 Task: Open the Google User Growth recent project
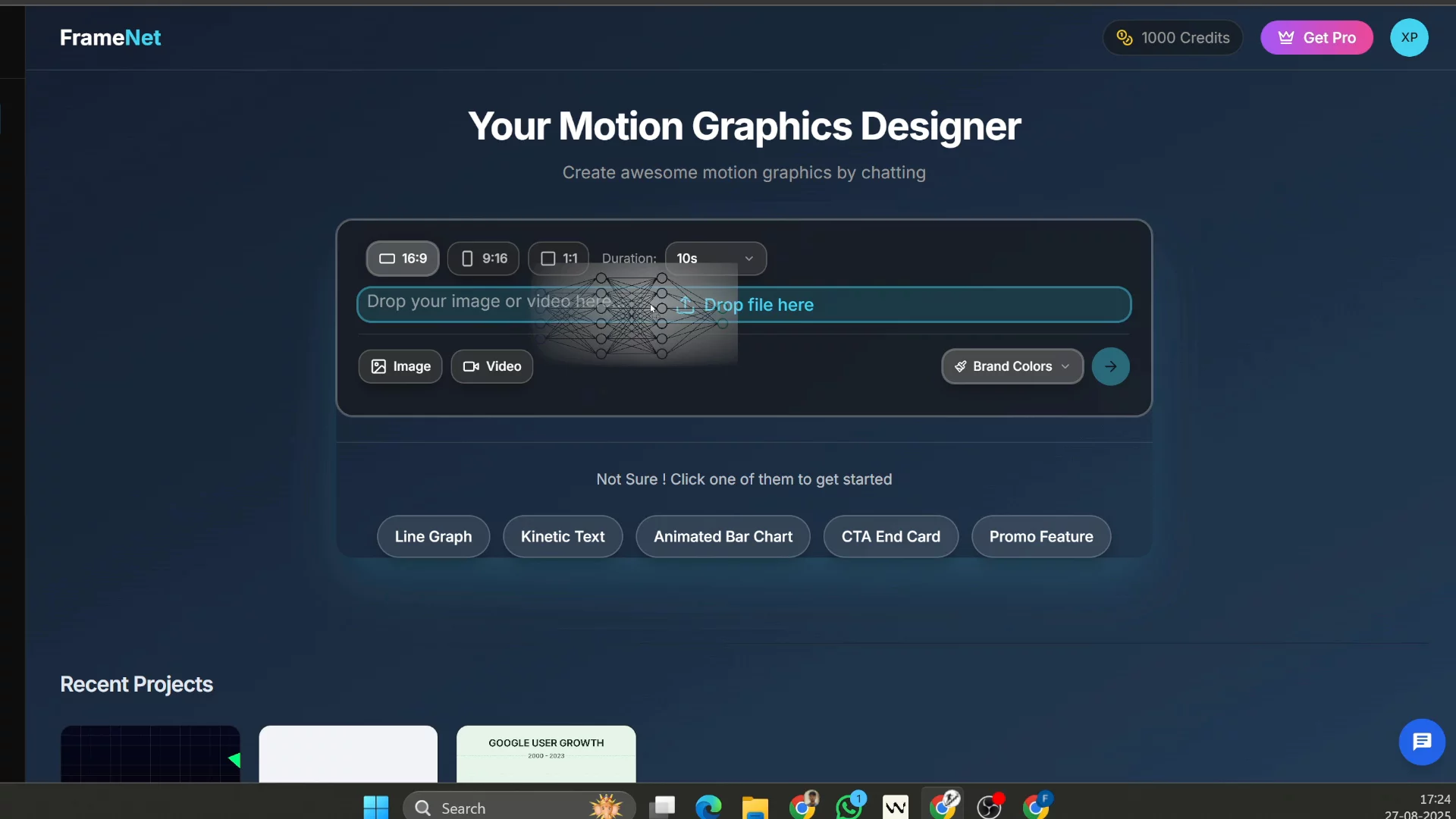coord(545,753)
